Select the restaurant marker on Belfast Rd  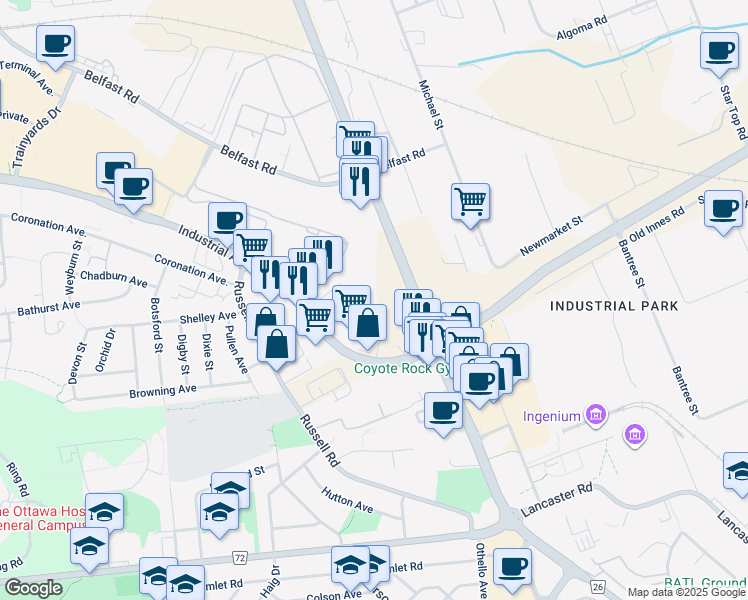pos(359,181)
